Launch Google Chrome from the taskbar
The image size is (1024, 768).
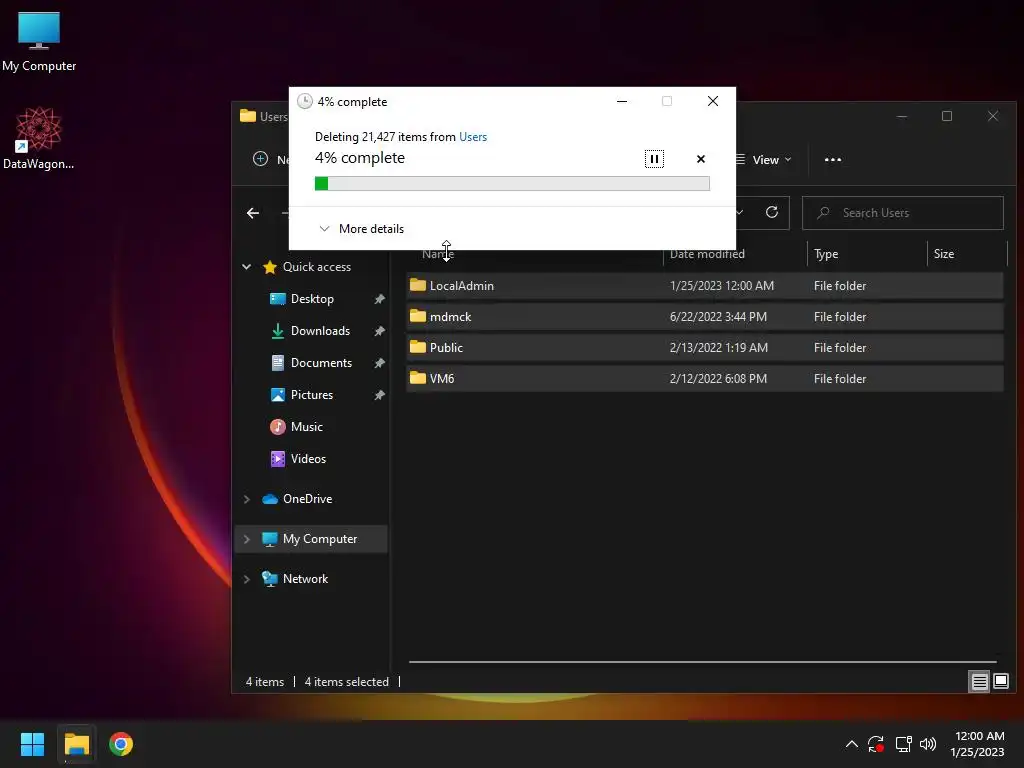tap(121, 744)
